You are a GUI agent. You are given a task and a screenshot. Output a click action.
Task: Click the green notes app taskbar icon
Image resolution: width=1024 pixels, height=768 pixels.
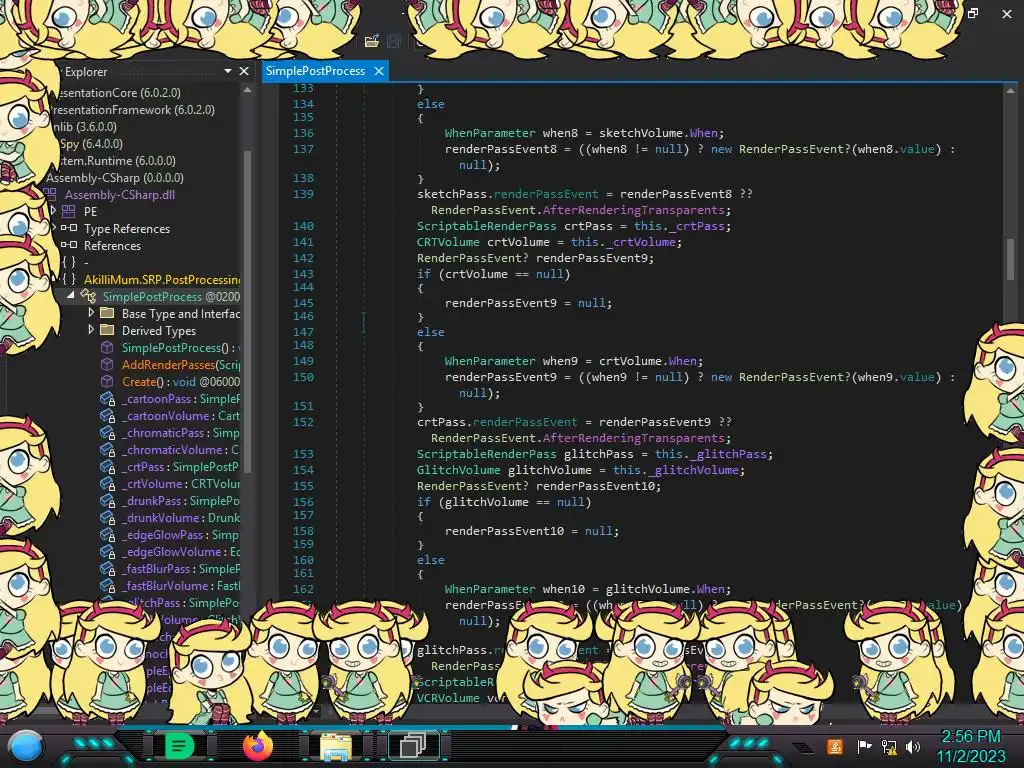click(178, 746)
